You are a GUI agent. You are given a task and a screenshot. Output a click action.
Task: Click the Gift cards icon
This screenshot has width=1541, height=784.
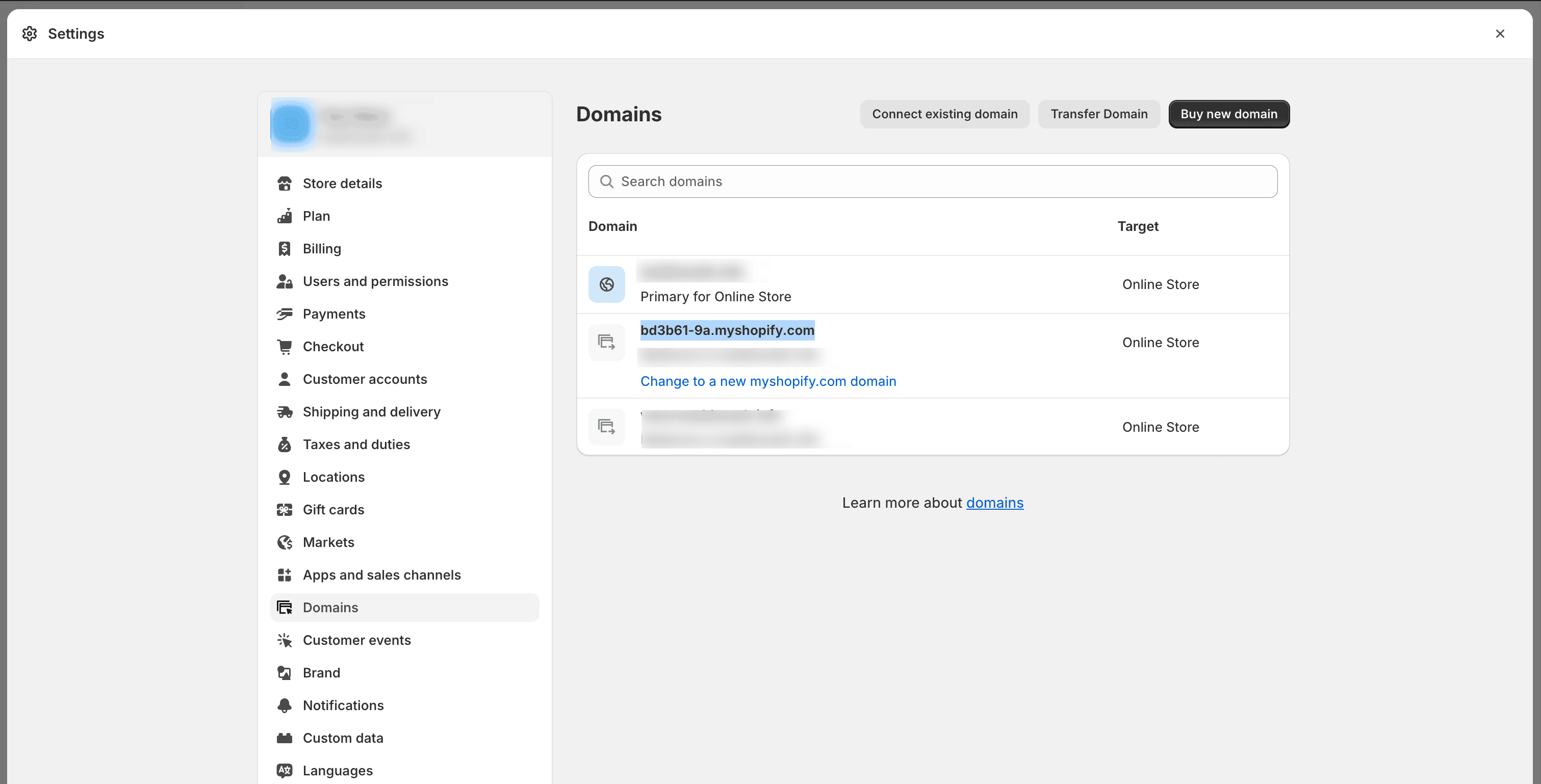pyautogui.click(x=284, y=510)
